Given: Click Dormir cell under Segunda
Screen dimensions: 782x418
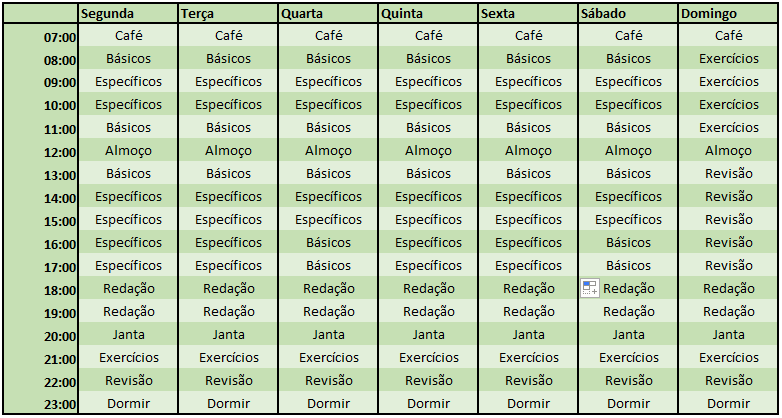Looking at the screenshot, I should coord(128,403).
